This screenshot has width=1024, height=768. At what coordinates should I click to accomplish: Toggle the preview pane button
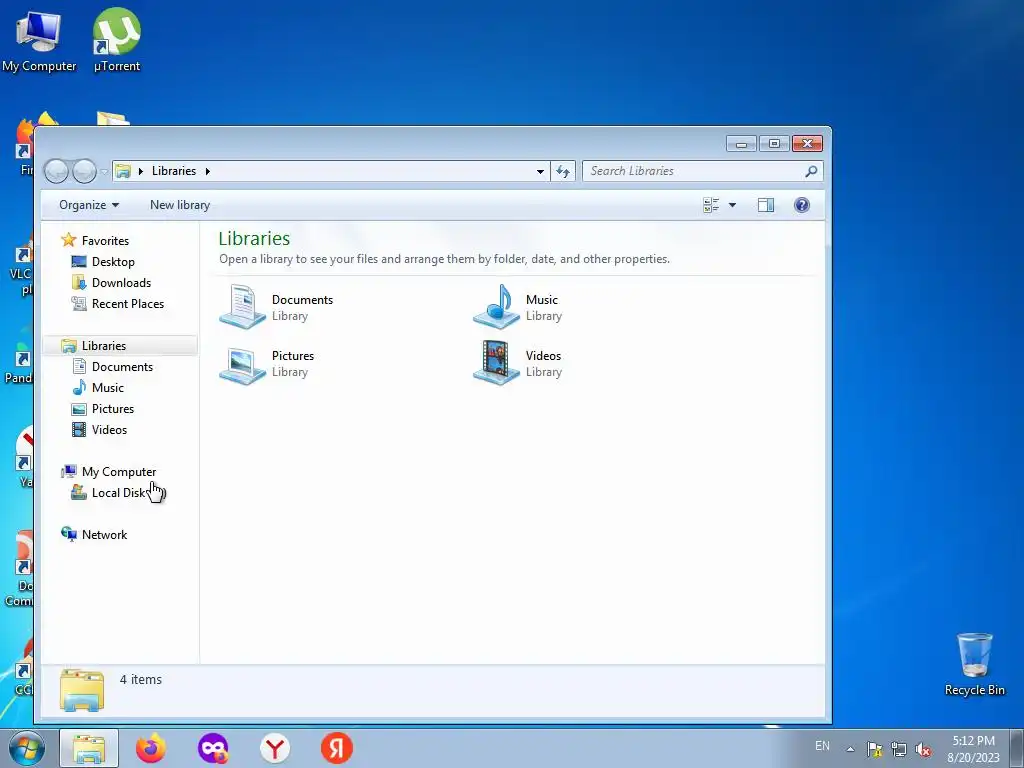765,205
